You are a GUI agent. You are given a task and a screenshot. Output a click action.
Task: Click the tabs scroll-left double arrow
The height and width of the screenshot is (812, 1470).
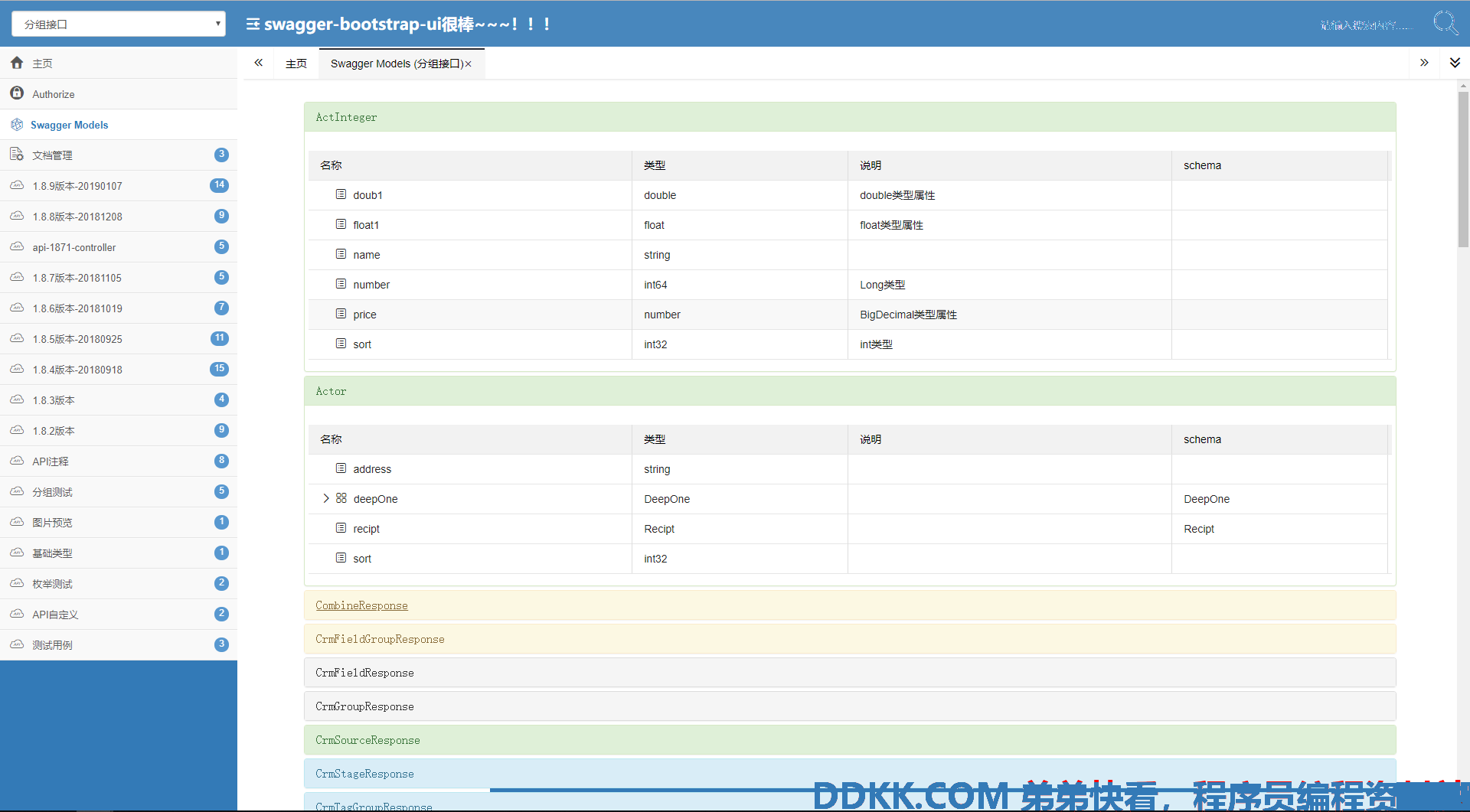[259, 63]
